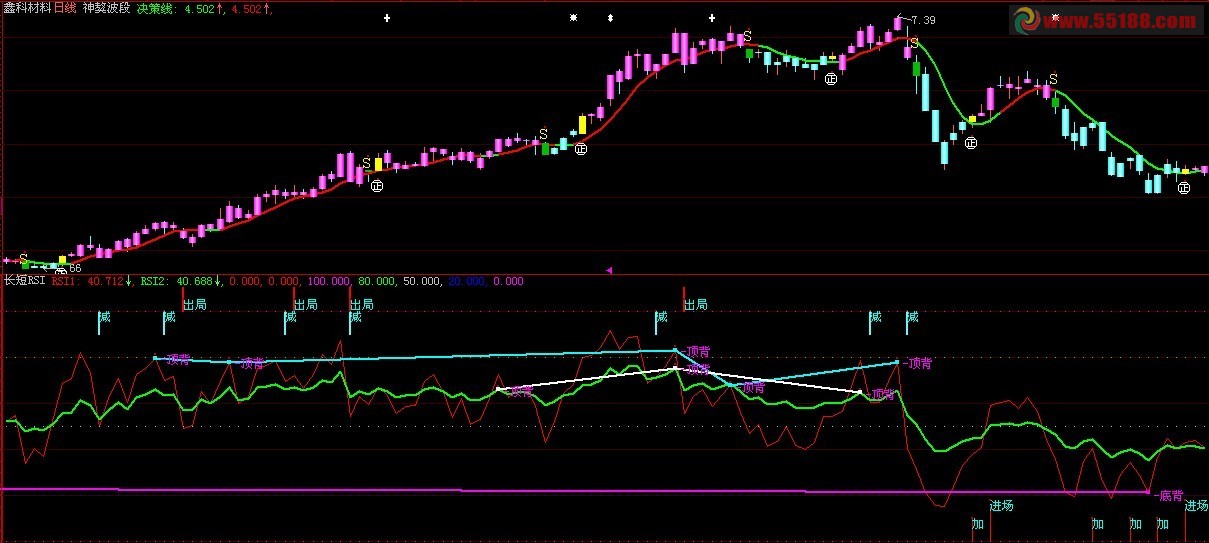
Task: Click the 进场 entry label under the RSI trough
Action: coord(1002,505)
